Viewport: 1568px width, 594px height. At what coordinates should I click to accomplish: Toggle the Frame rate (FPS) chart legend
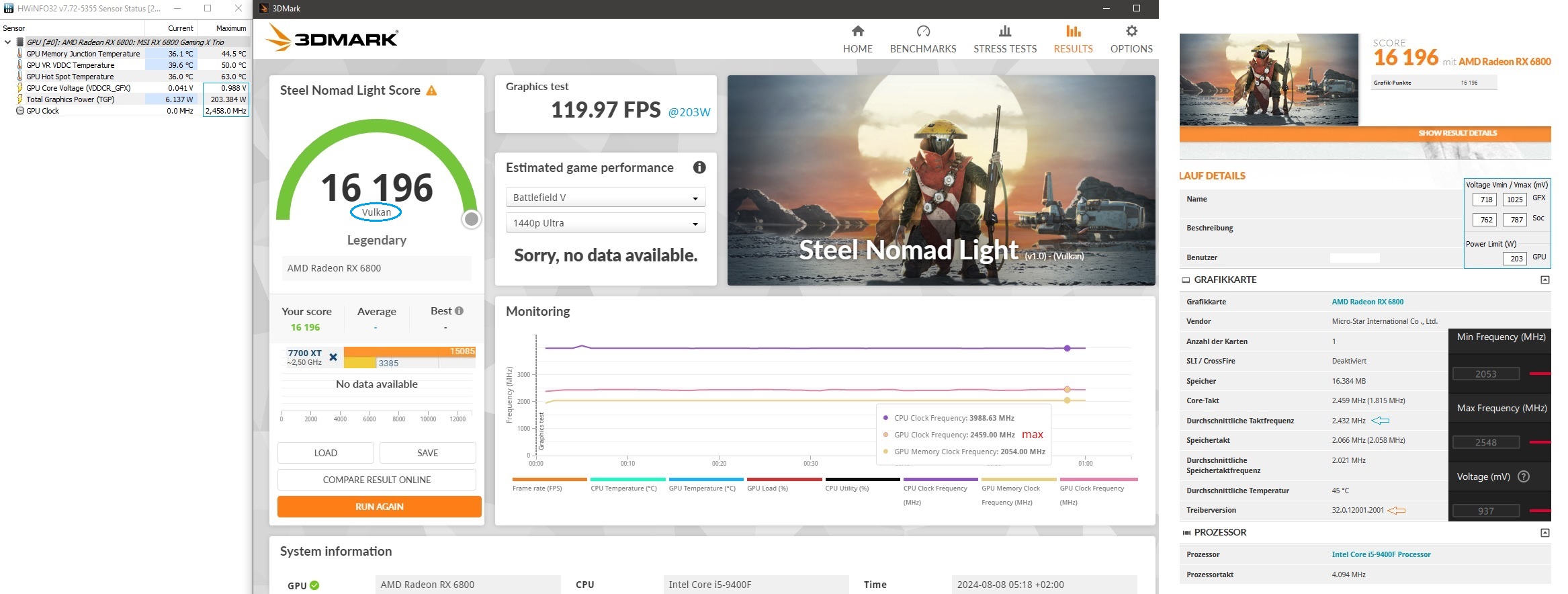point(550,486)
